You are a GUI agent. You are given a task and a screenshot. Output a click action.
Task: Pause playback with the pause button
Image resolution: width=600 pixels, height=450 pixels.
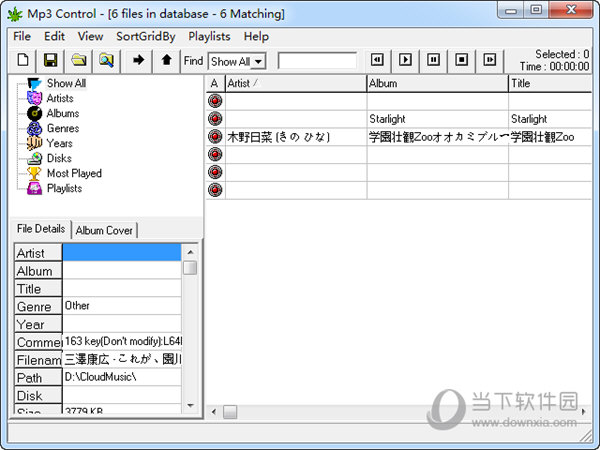(434, 60)
